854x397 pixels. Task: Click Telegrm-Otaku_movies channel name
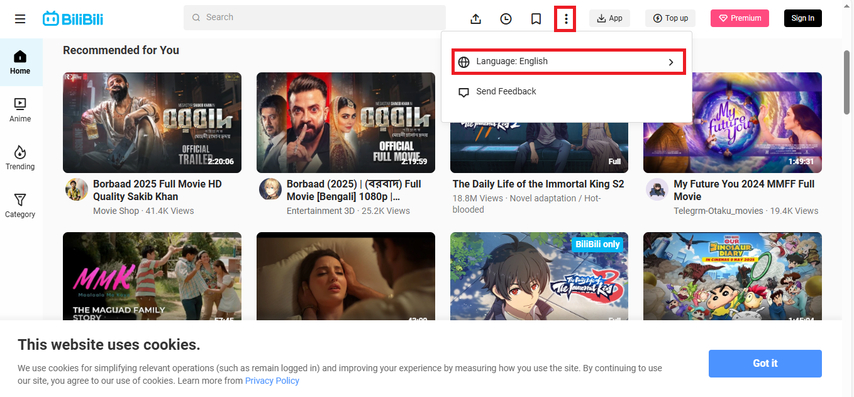coord(718,211)
